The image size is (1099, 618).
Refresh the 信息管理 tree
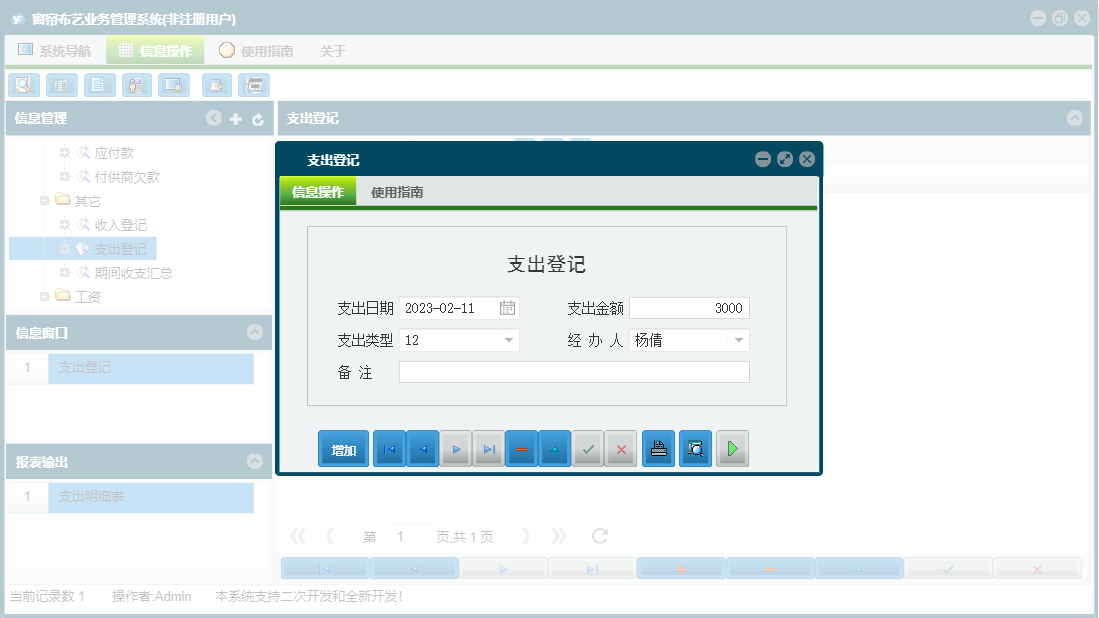[x=258, y=118]
